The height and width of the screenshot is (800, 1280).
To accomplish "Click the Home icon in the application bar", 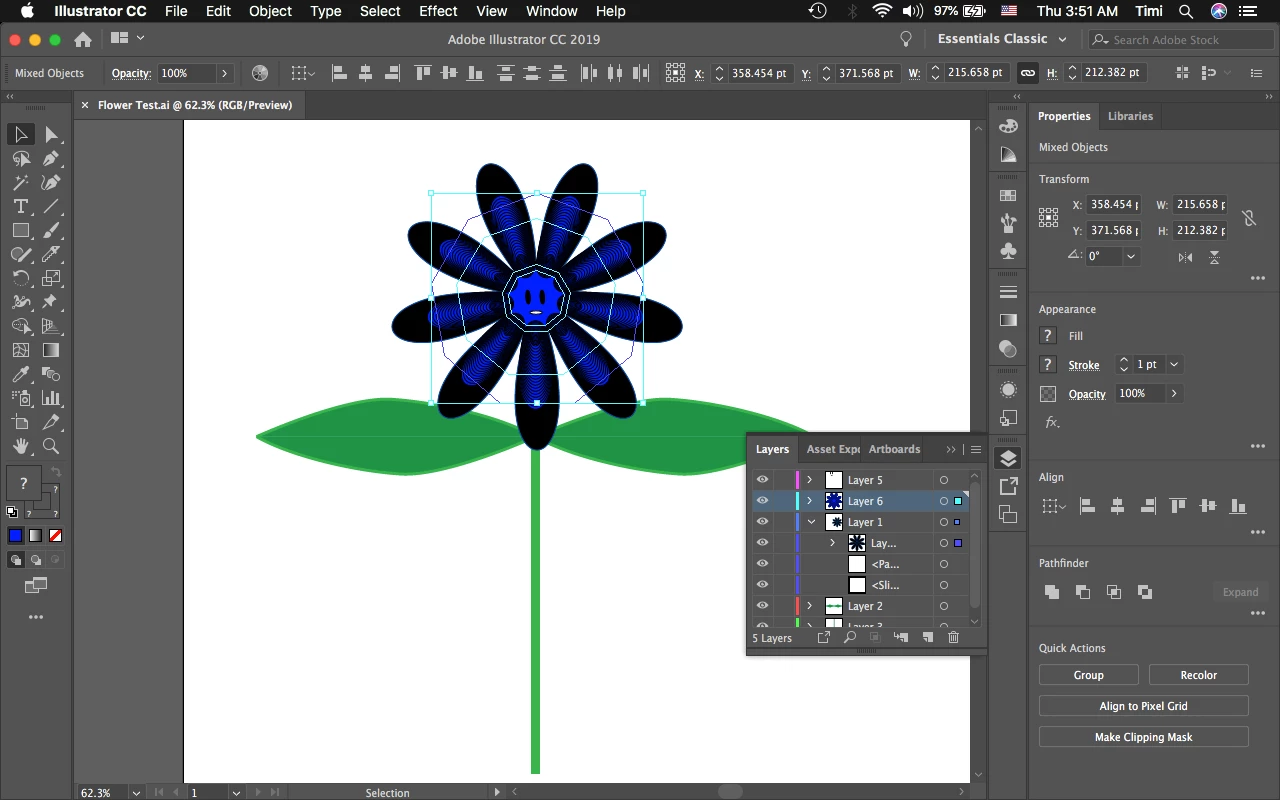I will (x=83, y=39).
